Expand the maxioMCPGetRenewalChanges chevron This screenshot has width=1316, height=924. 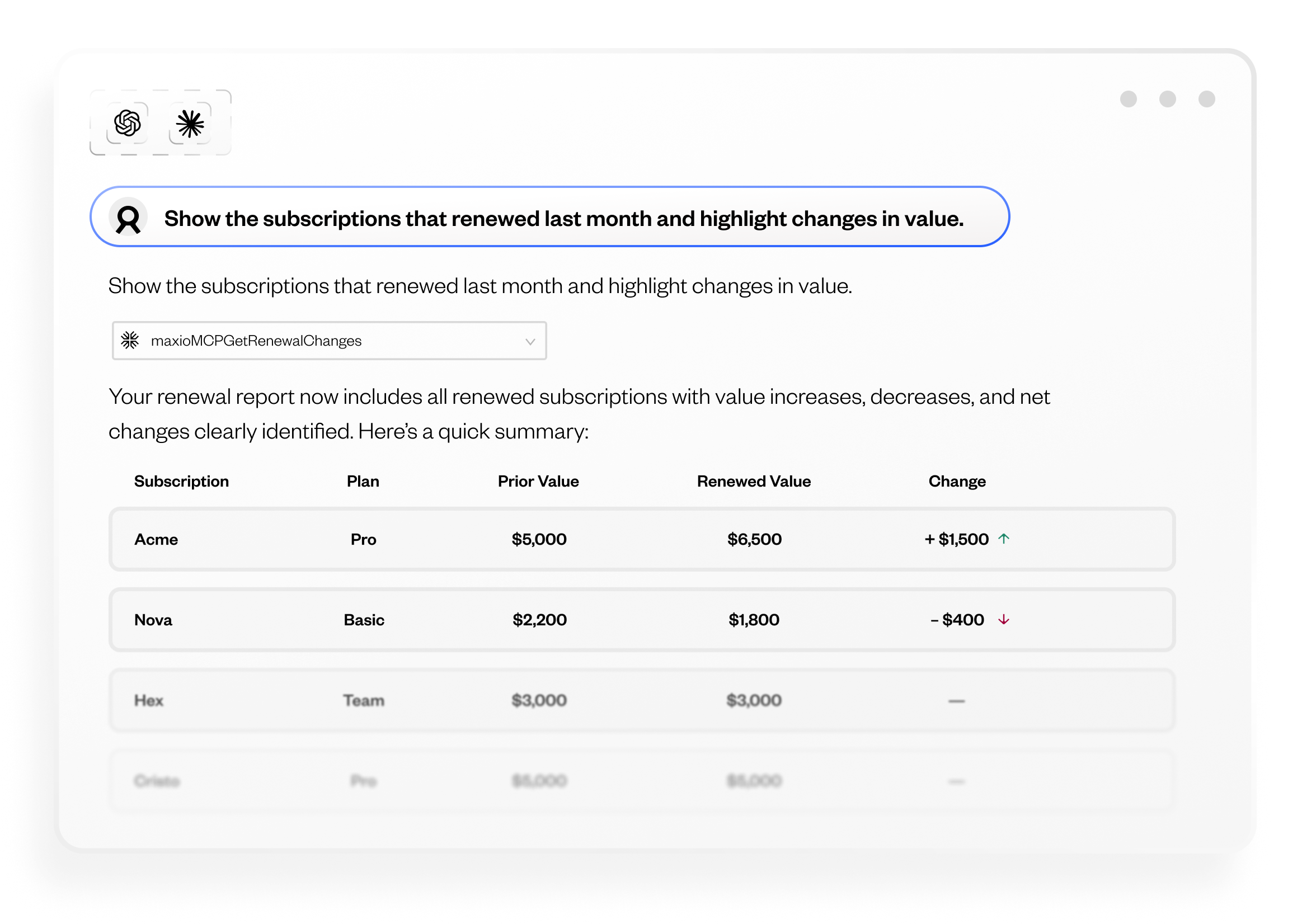[530, 341]
